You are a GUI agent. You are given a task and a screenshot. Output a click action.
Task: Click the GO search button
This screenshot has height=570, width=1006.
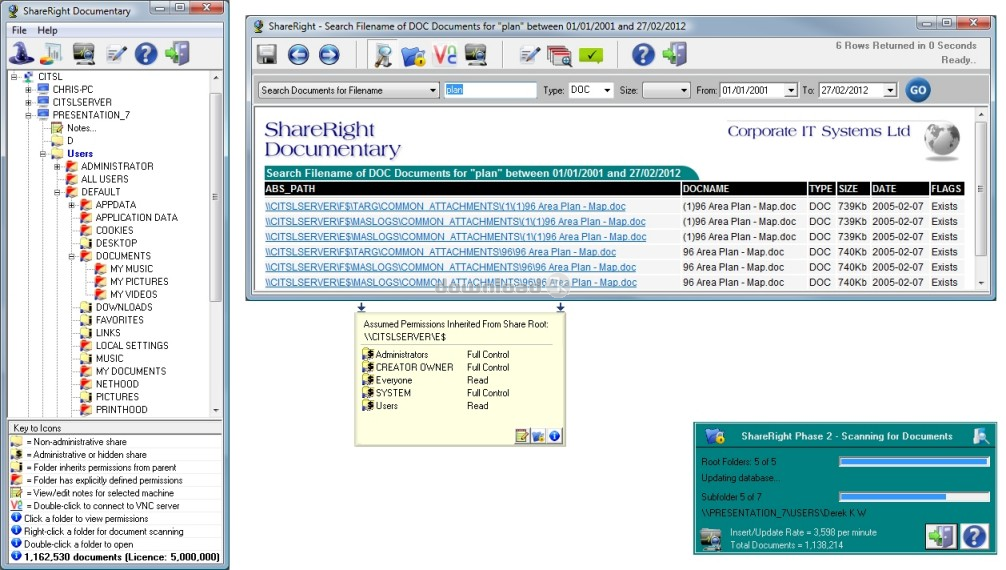pos(917,91)
